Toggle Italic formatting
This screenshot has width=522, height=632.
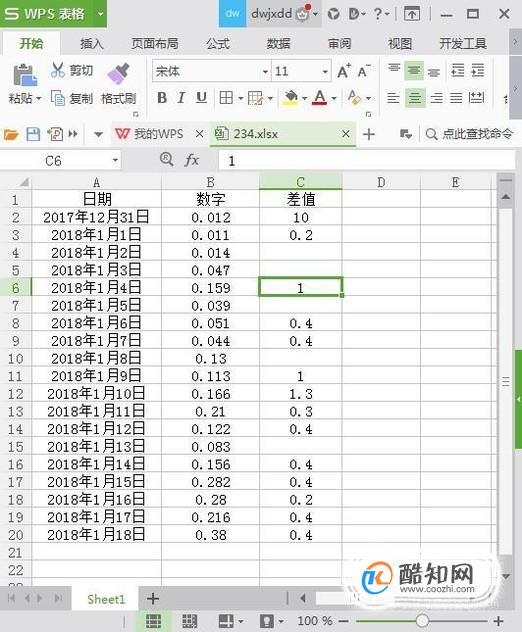[x=181, y=98]
